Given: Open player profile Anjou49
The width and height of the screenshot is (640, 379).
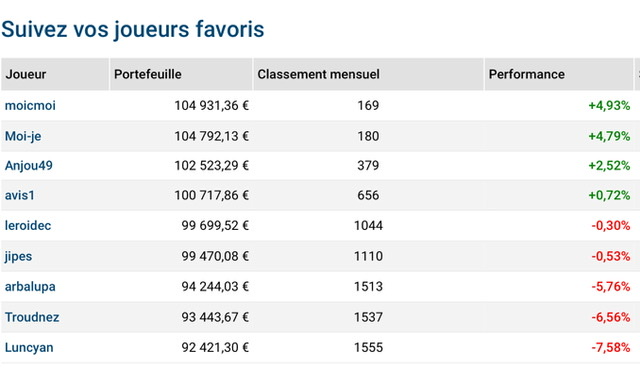Looking at the screenshot, I should point(29,166).
